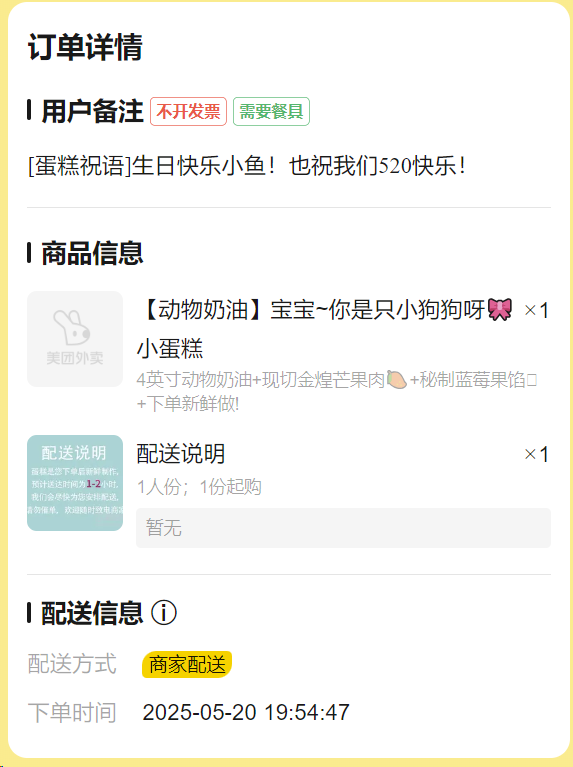Click the 1人份；1份起购 spec text

pyautogui.click(x=199, y=487)
